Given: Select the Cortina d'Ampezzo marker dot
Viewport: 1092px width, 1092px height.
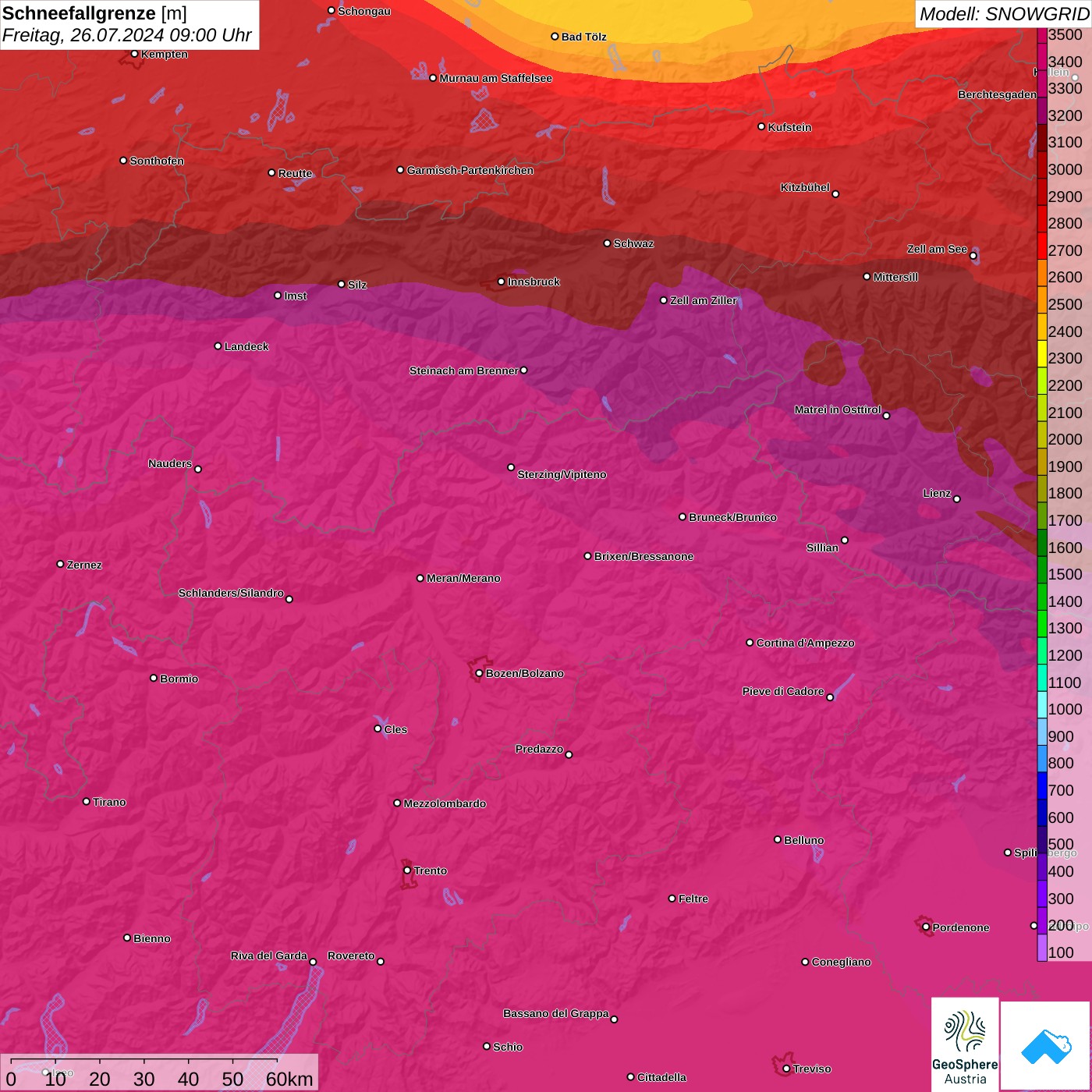Looking at the screenshot, I should pyautogui.click(x=750, y=643).
